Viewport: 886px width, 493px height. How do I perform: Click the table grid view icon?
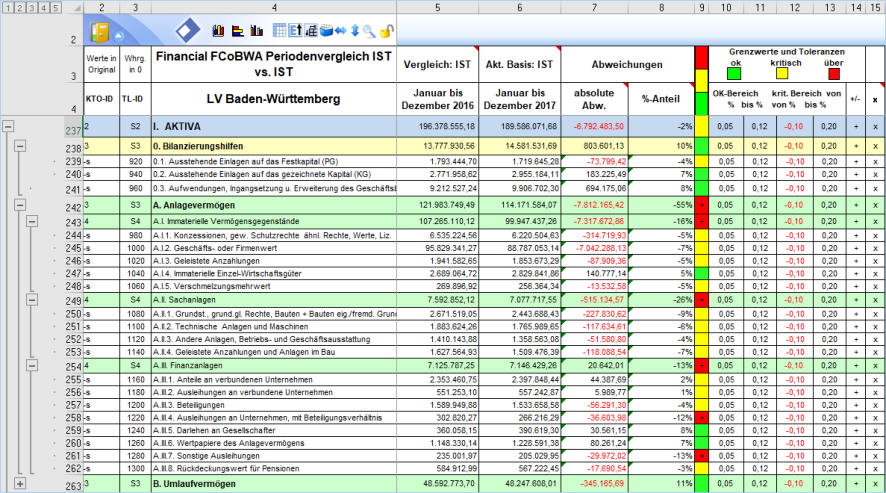coord(280,31)
